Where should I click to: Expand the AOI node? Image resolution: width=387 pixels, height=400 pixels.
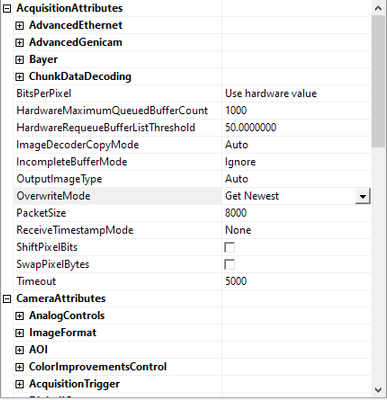(x=20, y=350)
